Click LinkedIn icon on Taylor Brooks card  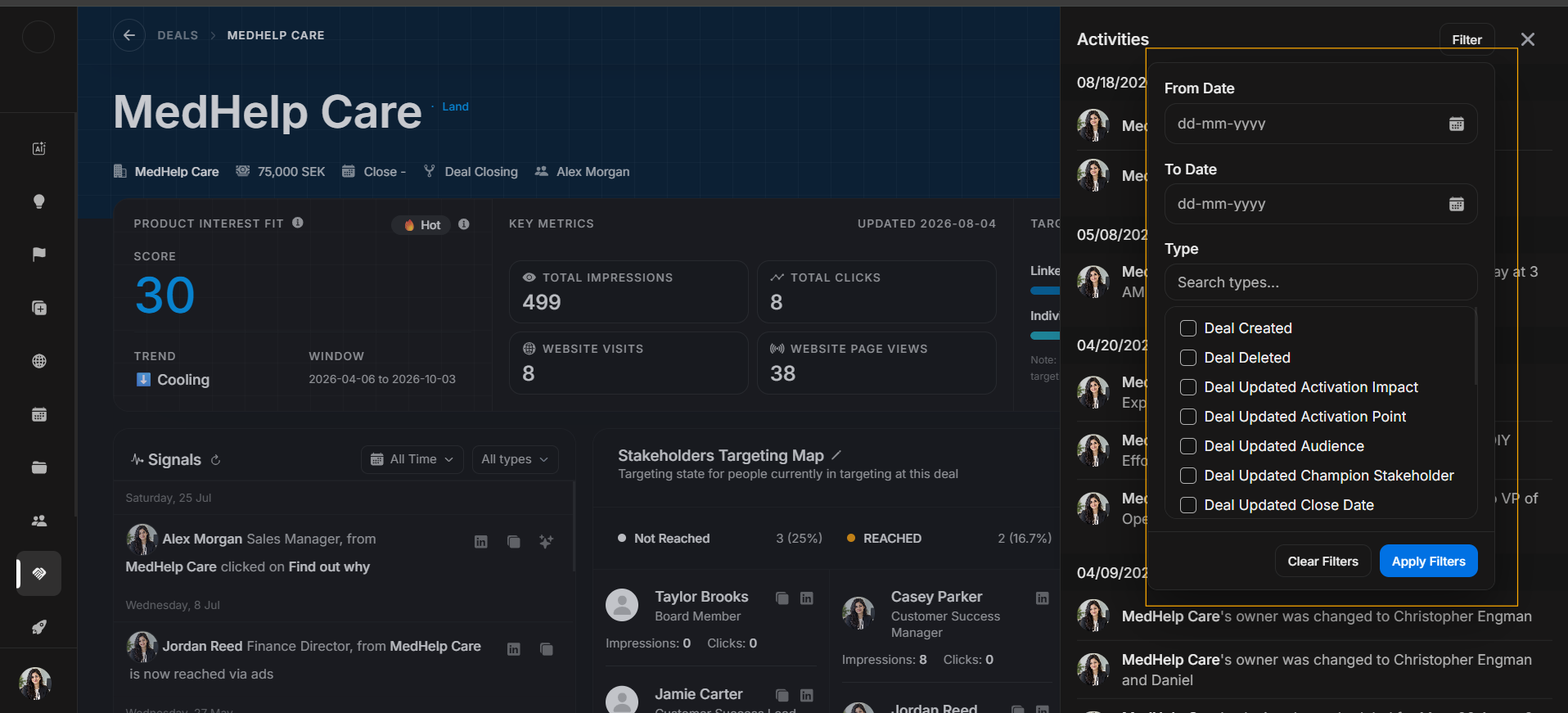[807, 598]
